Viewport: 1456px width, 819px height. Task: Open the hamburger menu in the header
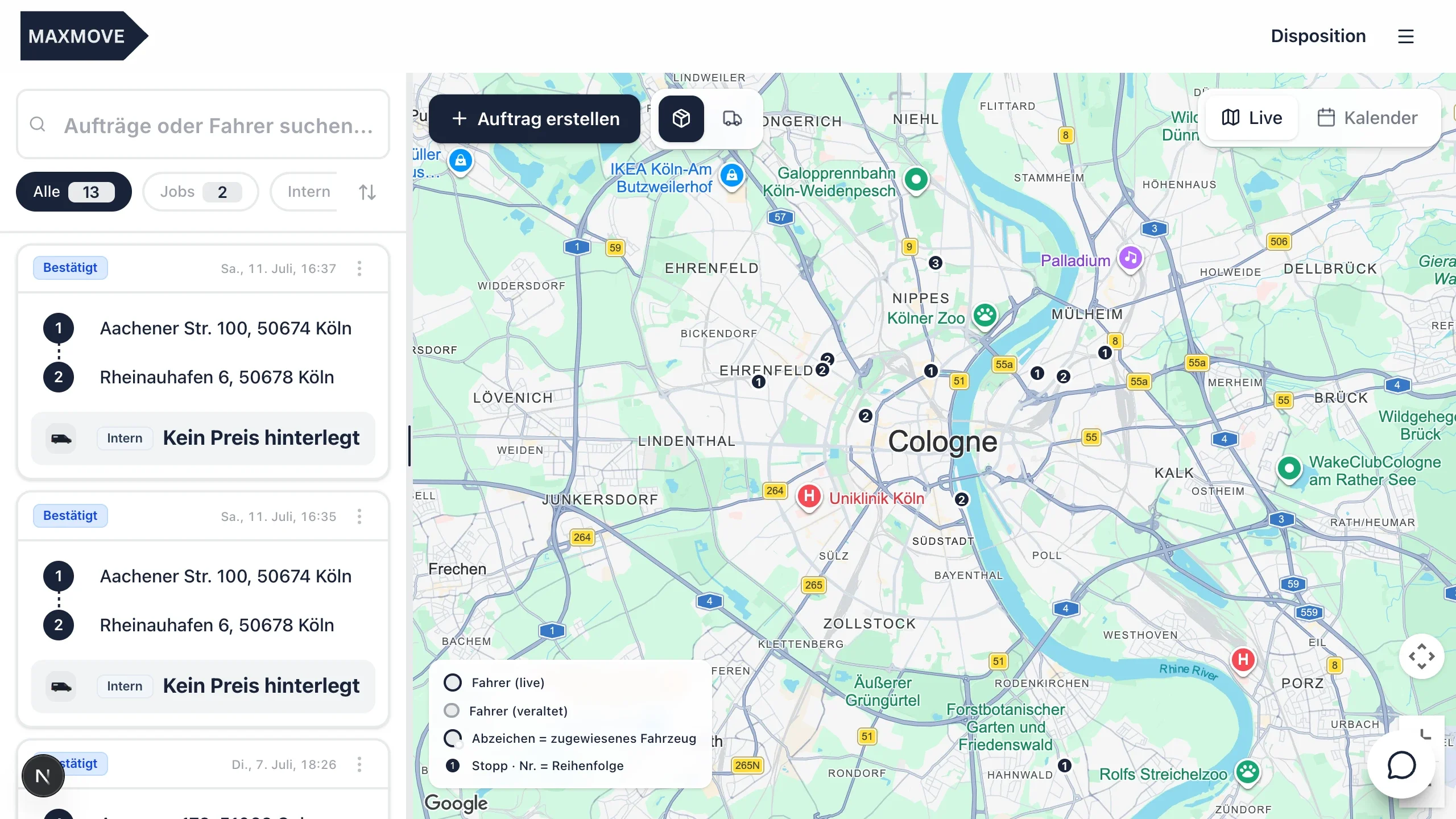pyautogui.click(x=1405, y=36)
